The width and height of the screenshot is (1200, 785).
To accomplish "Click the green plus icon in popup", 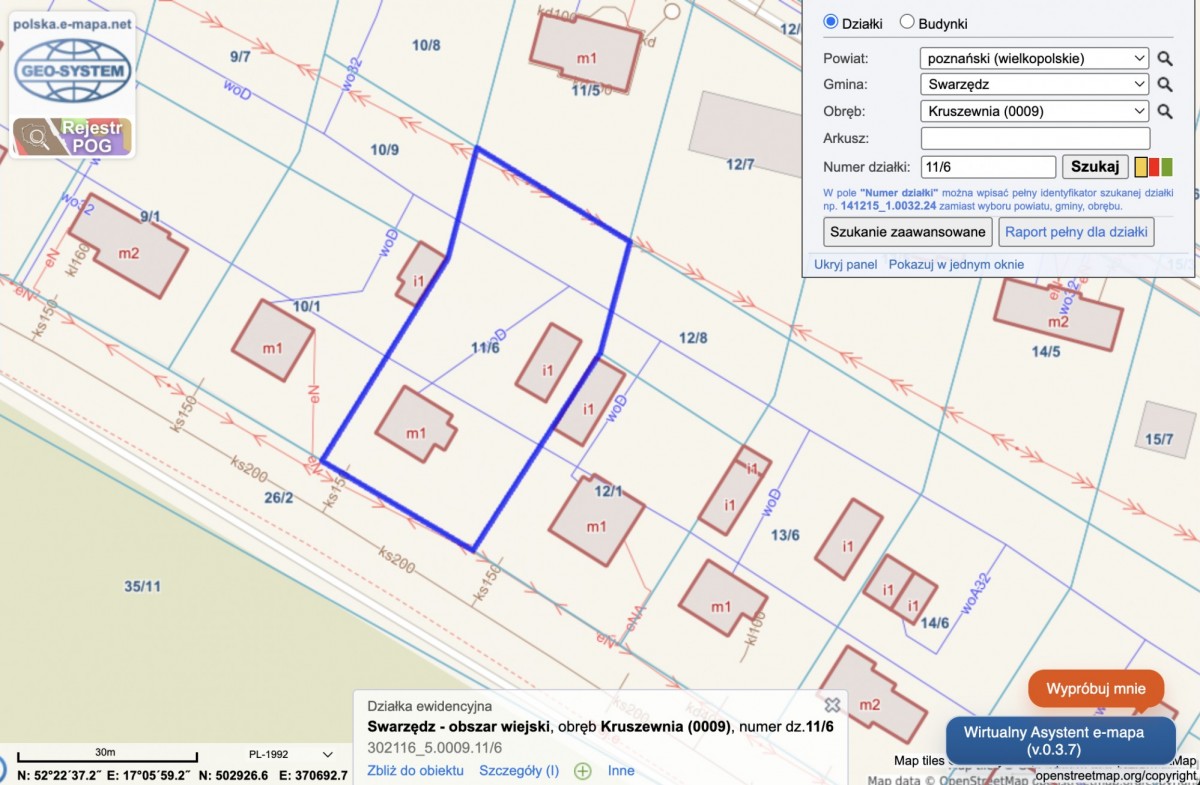I will pos(582,771).
